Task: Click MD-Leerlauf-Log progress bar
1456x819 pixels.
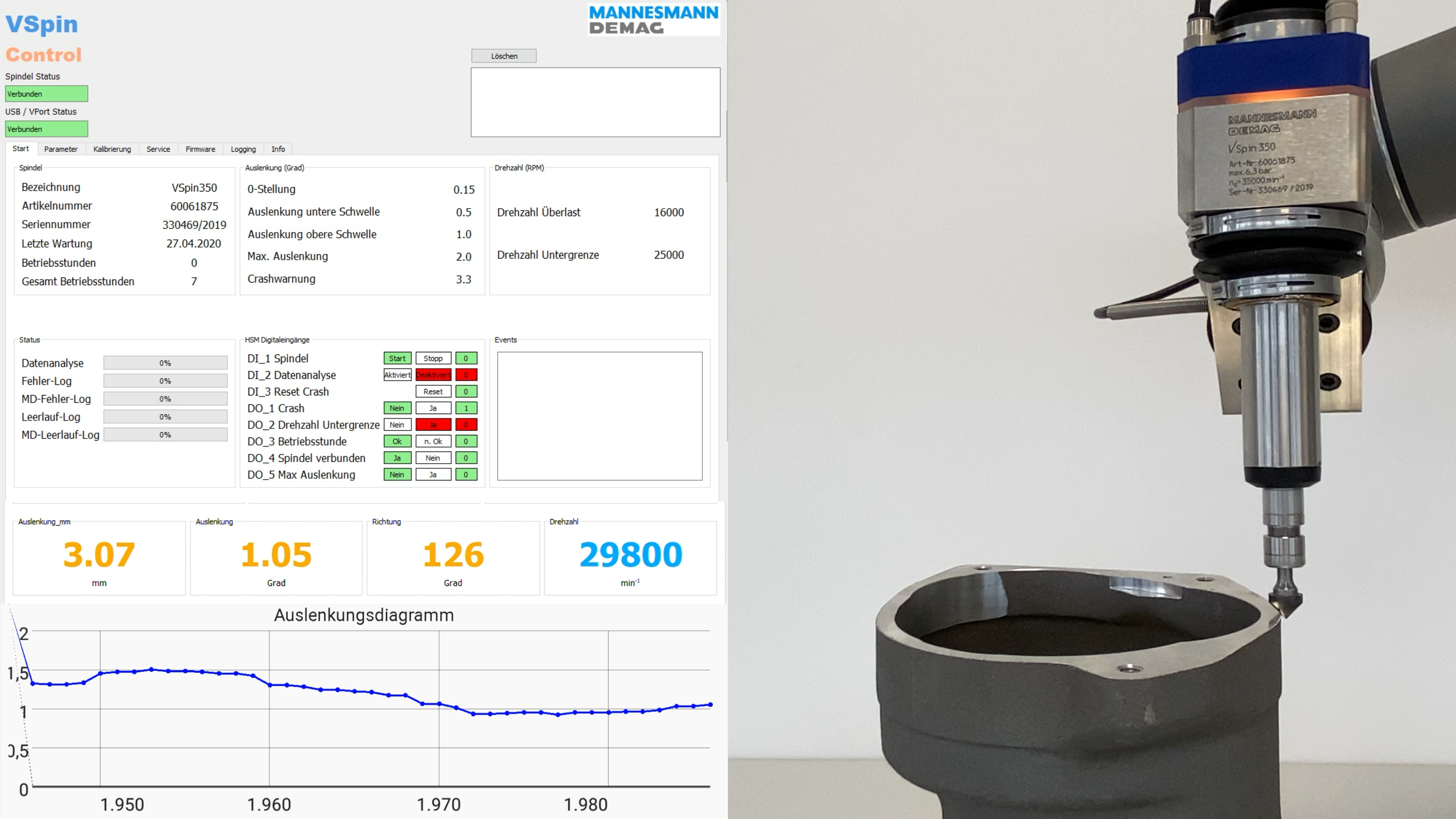Action: point(166,435)
